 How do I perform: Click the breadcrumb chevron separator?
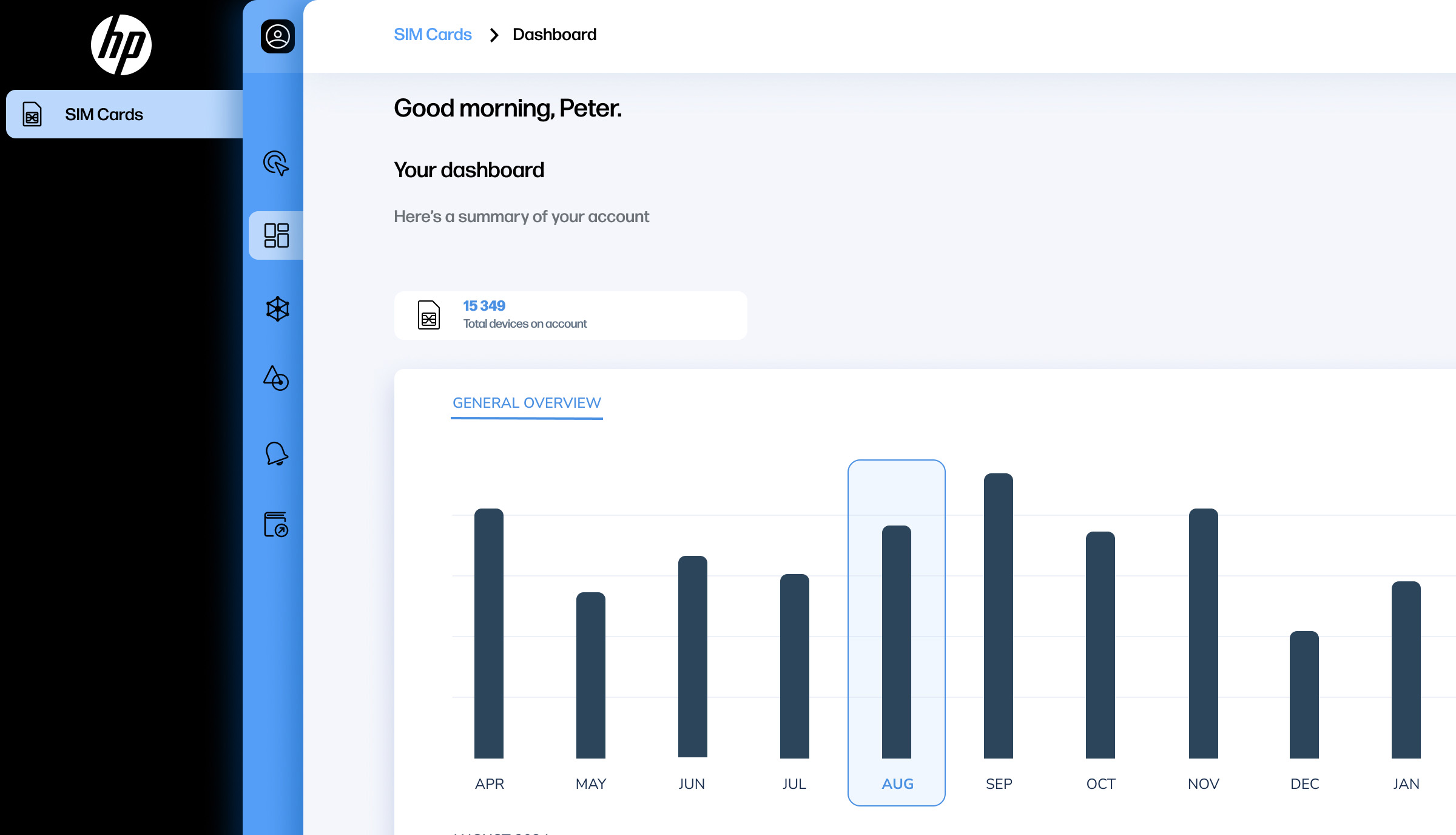(494, 35)
